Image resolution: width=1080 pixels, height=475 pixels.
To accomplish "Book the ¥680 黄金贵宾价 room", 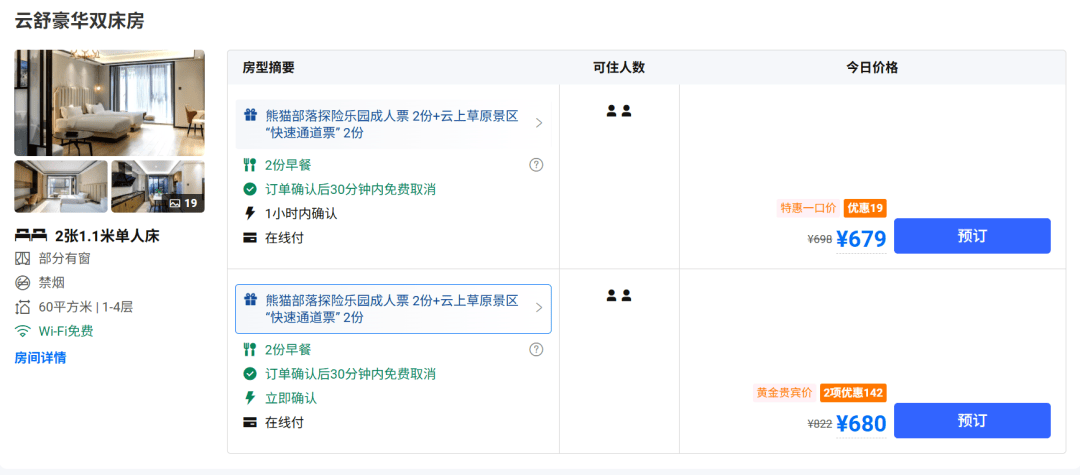I will pos(972,421).
